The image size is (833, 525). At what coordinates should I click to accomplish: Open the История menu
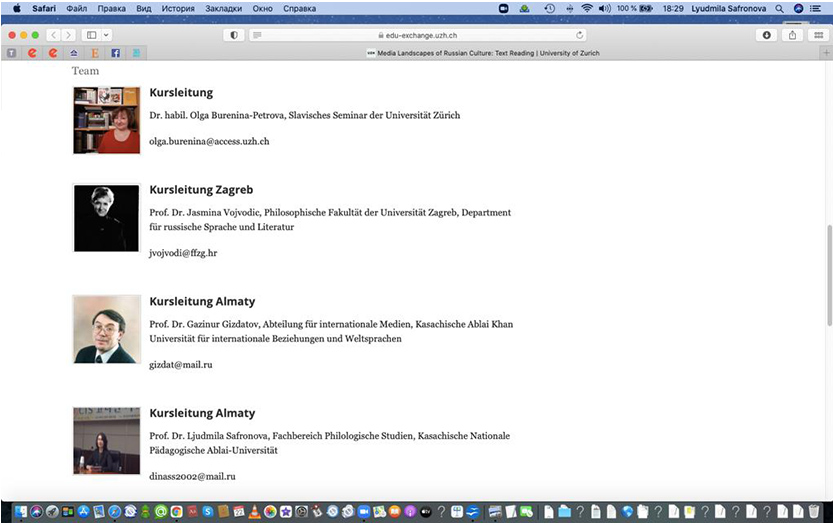(x=178, y=8)
